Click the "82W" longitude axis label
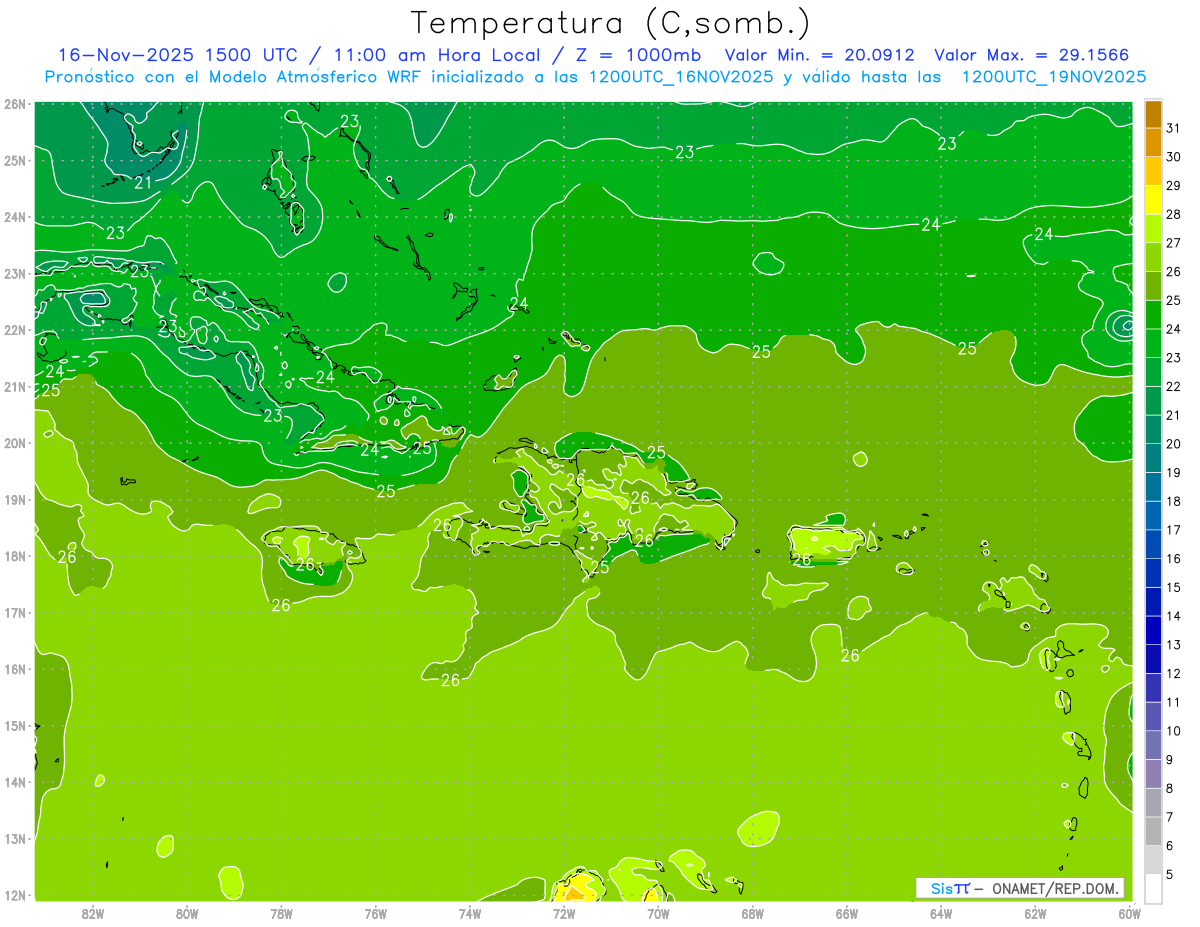The width and height of the screenshot is (1200, 927). tap(93, 913)
